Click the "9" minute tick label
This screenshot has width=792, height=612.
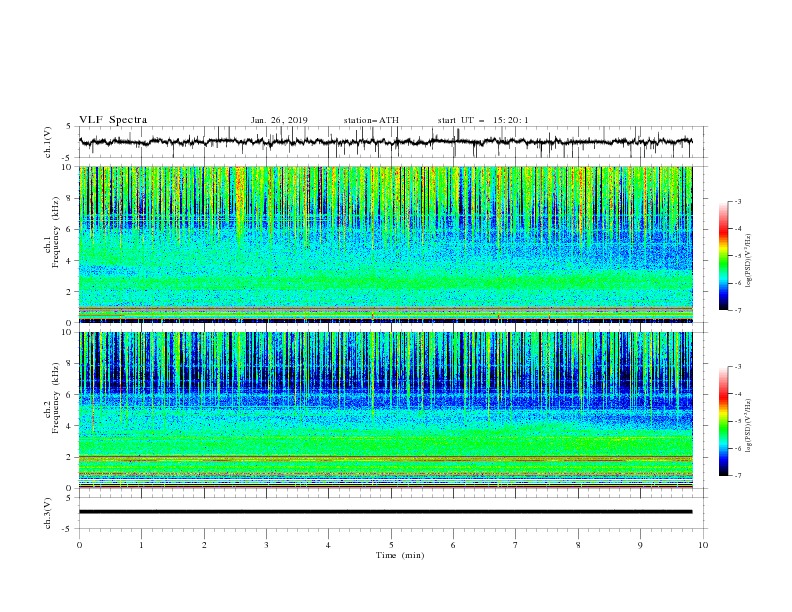coord(640,545)
